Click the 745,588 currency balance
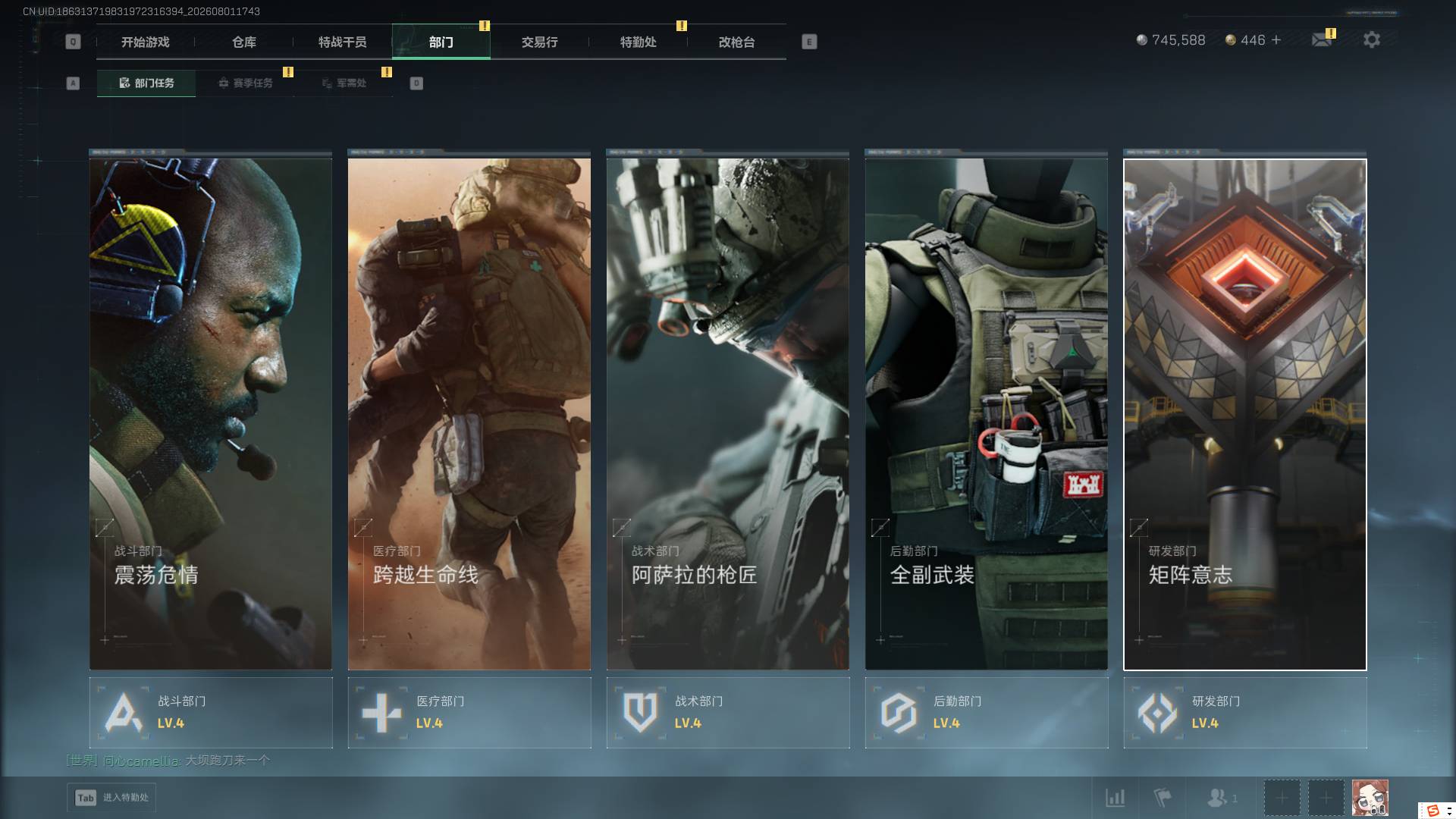Screen dimensions: 1456x819 click(x=1178, y=40)
